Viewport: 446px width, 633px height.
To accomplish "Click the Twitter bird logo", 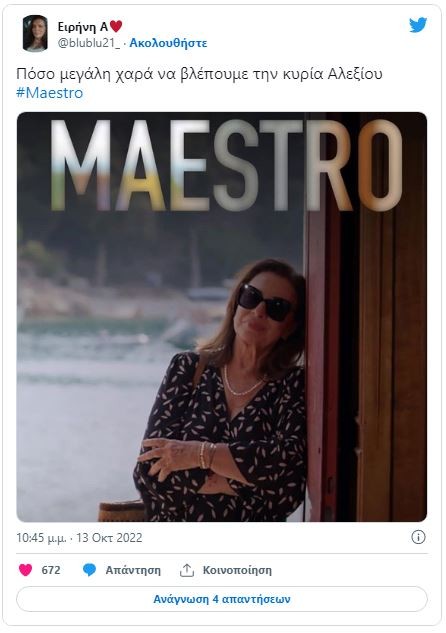I will point(418,25).
